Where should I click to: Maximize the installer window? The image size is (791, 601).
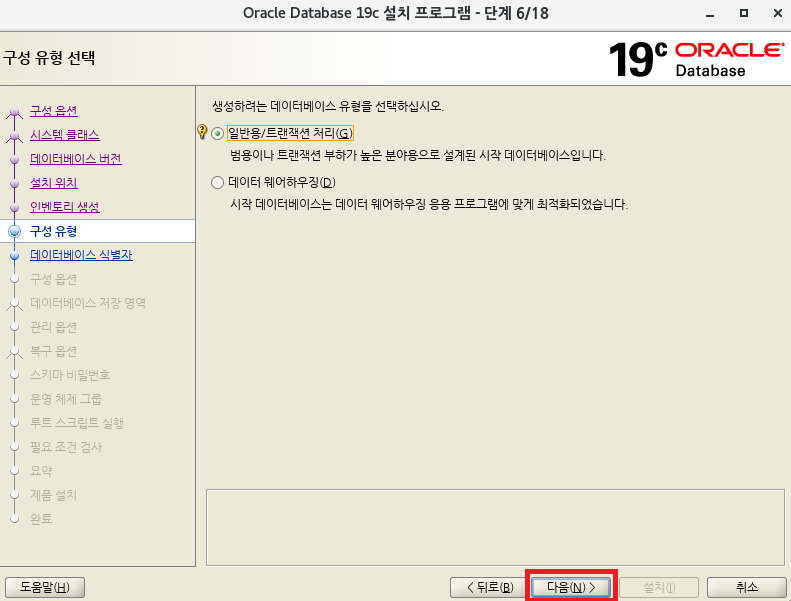pyautogui.click(x=744, y=13)
